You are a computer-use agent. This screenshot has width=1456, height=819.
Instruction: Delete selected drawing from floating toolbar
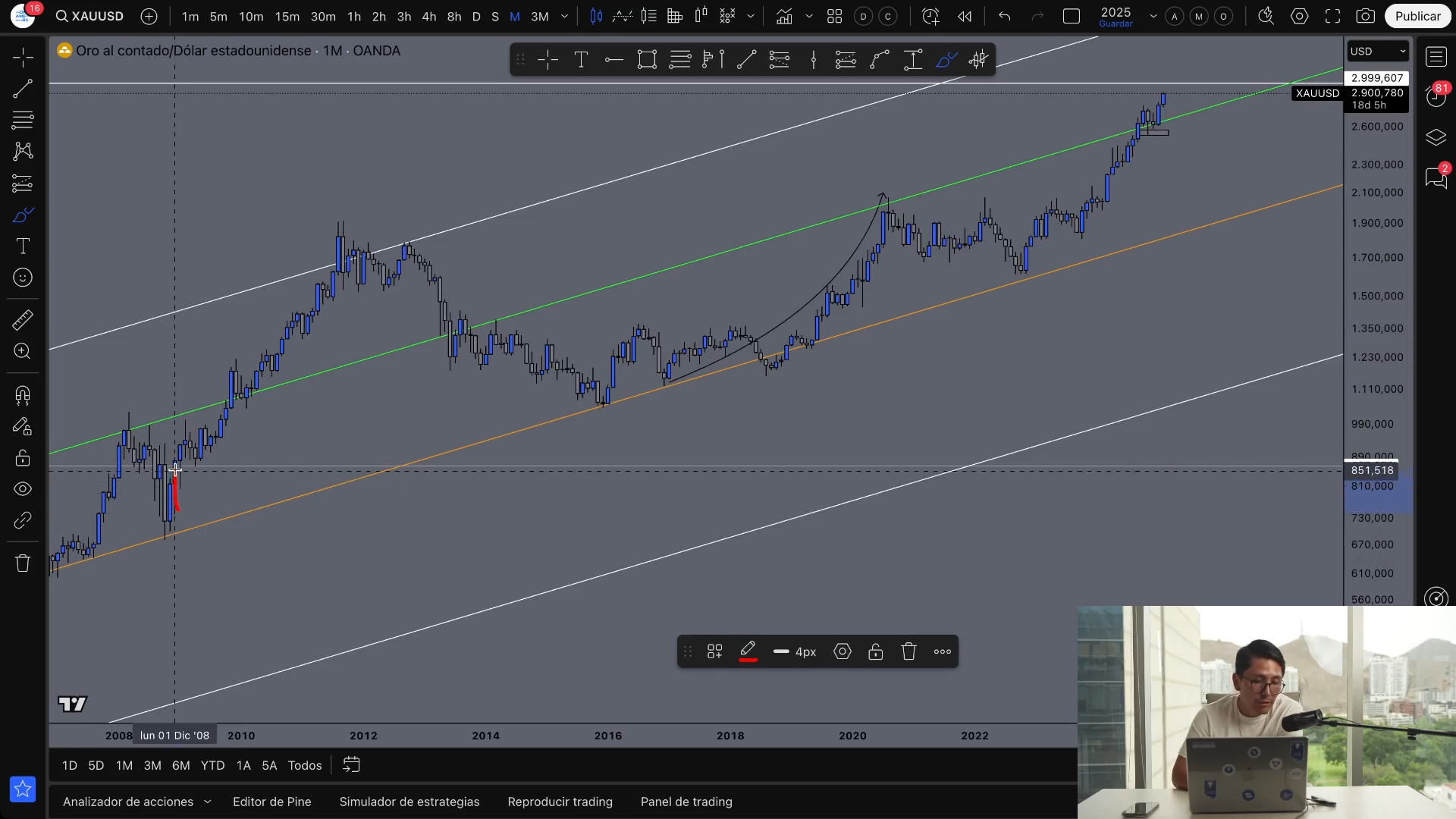click(908, 651)
